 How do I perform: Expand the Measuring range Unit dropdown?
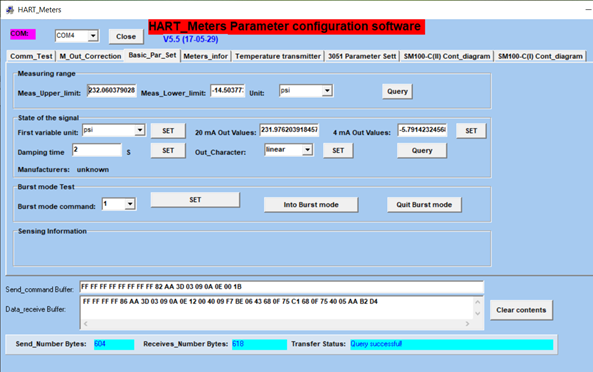point(327,91)
